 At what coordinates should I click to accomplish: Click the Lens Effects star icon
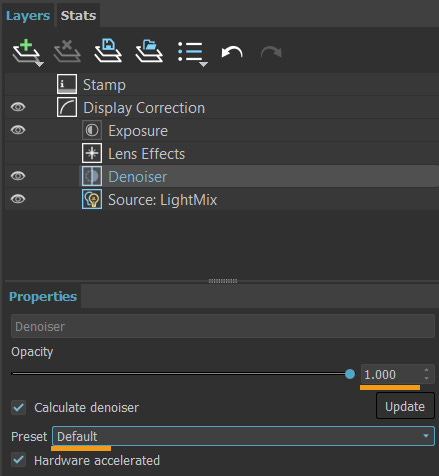tap(92, 153)
